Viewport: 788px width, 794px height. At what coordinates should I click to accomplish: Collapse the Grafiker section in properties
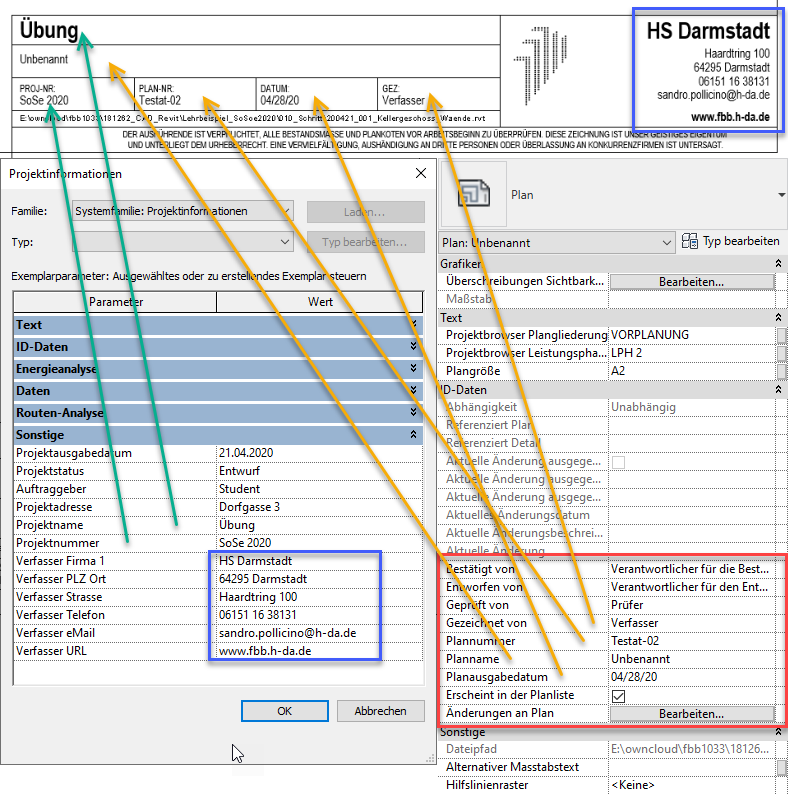(x=778, y=262)
